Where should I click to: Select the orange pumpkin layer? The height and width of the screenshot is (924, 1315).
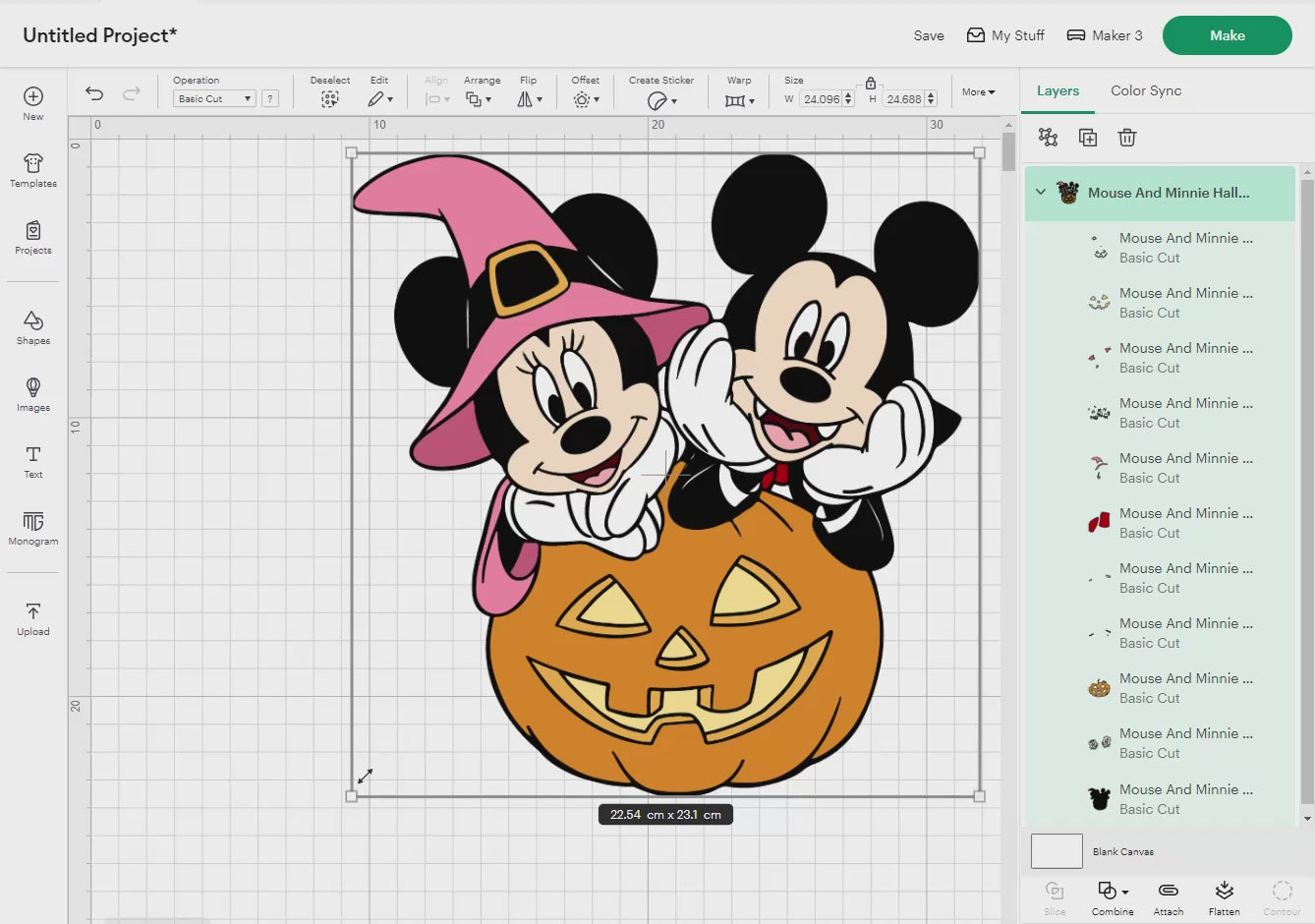point(1160,688)
